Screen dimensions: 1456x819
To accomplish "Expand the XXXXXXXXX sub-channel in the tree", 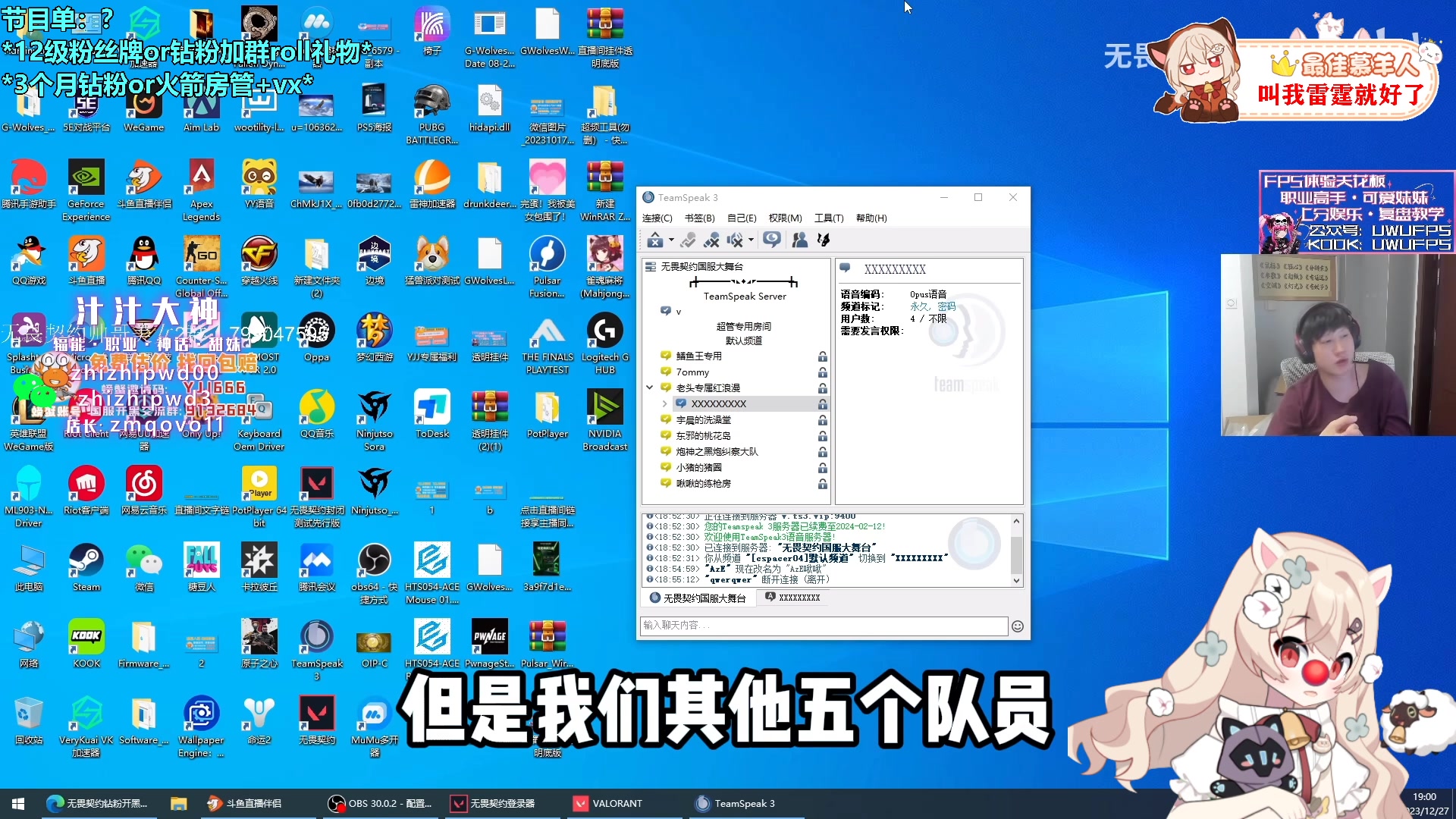I will point(665,403).
